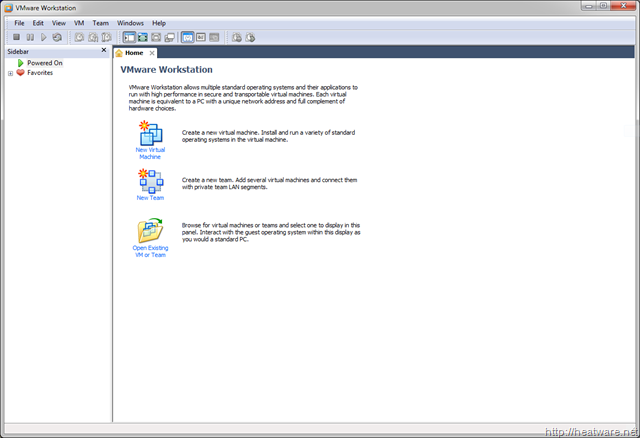The width and height of the screenshot is (640, 438).
Task: Close the Home tab
Action: (152, 52)
